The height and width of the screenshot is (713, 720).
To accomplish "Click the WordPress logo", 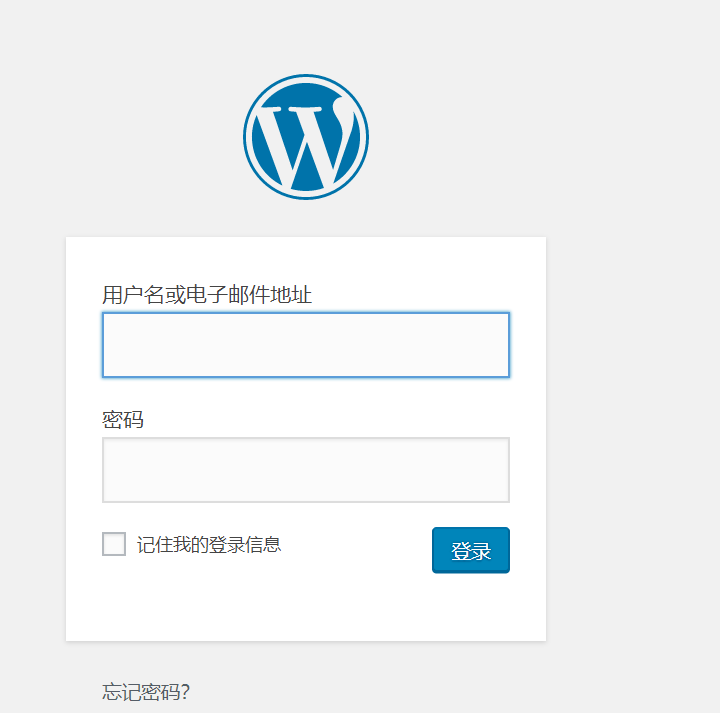I will pos(306,137).
